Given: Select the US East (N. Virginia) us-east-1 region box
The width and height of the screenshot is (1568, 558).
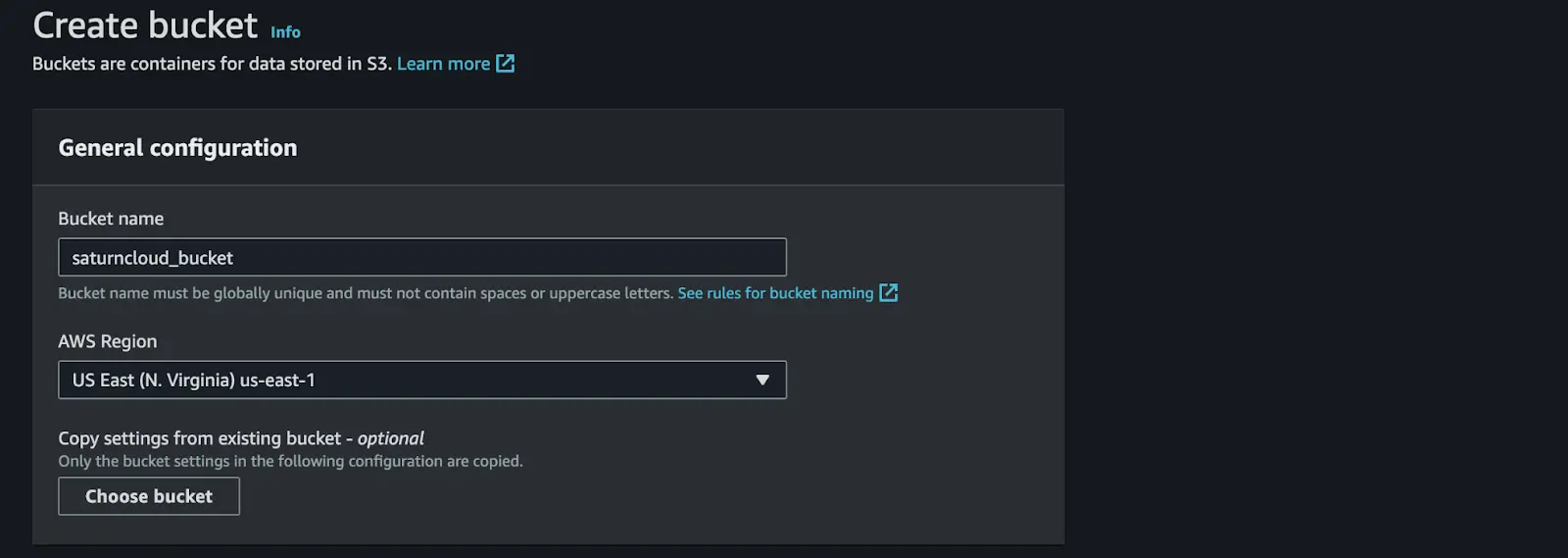Looking at the screenshot, I should pyautogui.click(x=422, y=380).
